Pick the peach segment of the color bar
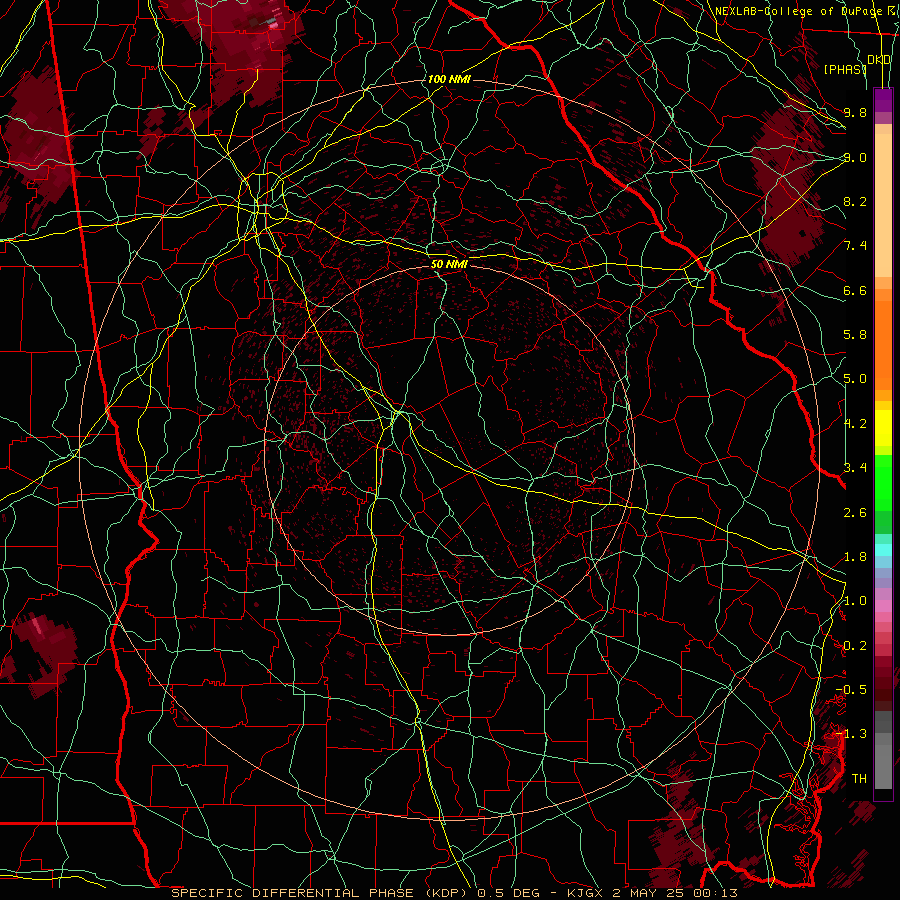Screen dimensions: 900x900 883,207
